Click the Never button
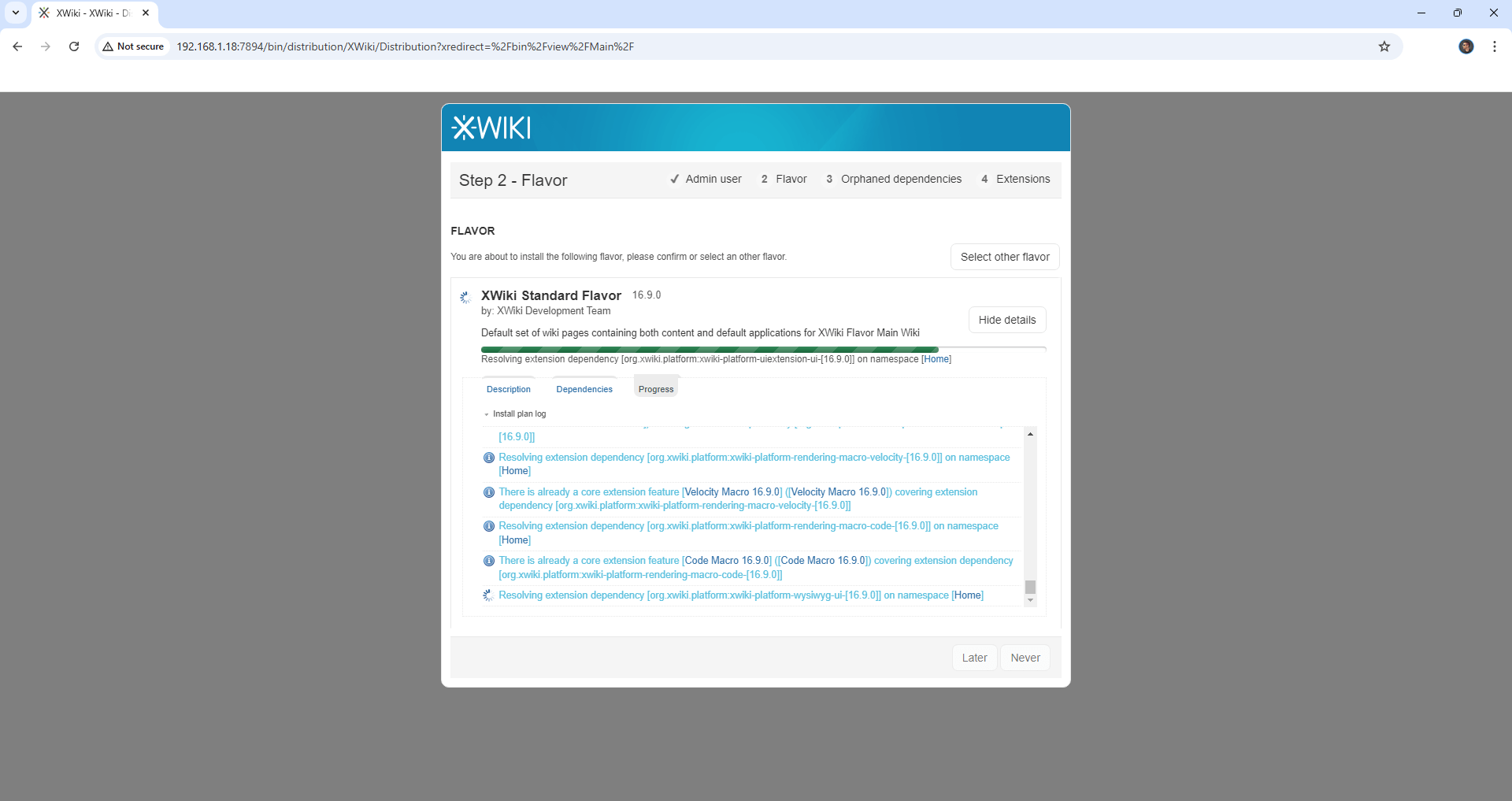 pos(1025,658)
